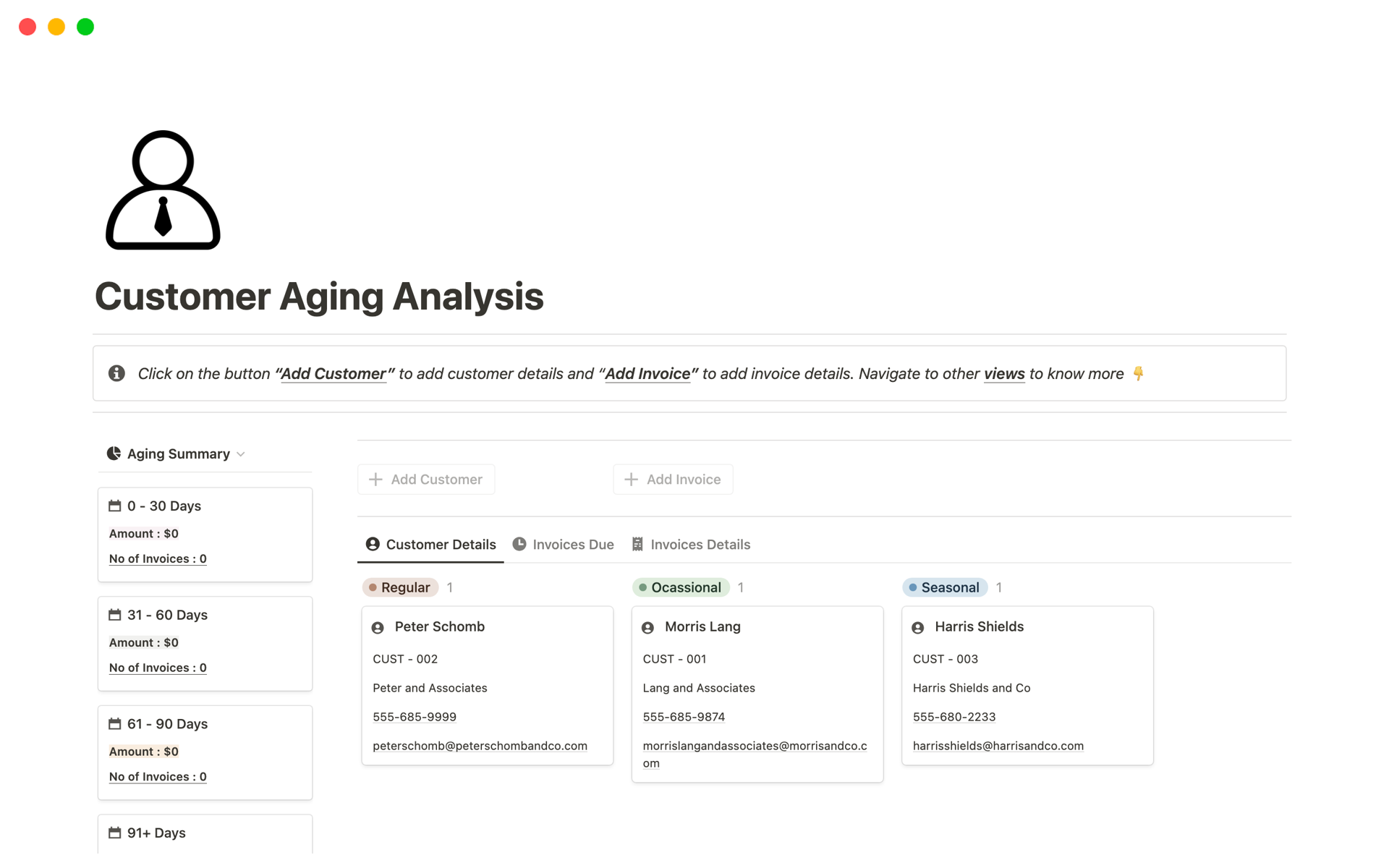1389x868 pixels.
Task: Switch to the Invoices Details tab
Action: (x=700, y=544)
